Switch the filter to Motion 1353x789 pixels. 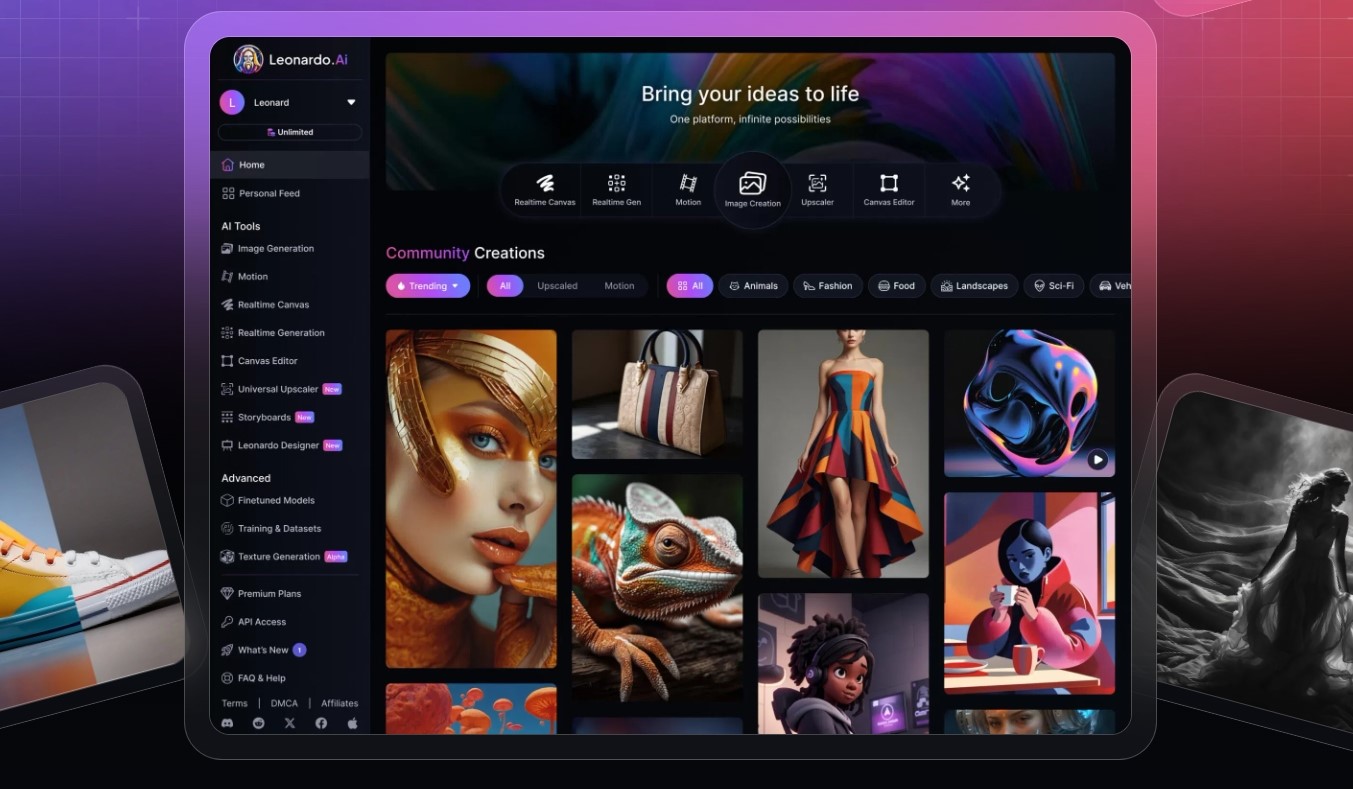click(619, 286)
